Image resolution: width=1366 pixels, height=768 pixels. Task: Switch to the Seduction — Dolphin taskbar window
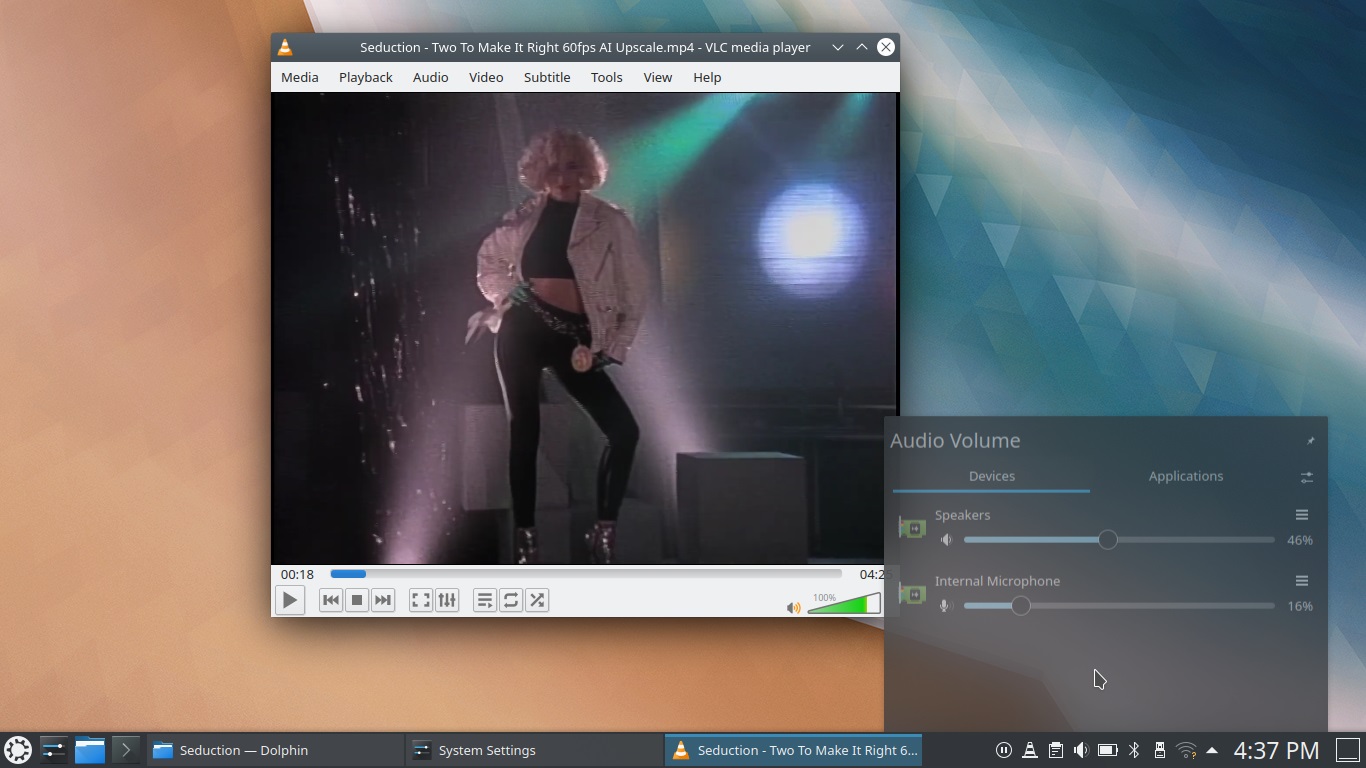click(275, 750)
